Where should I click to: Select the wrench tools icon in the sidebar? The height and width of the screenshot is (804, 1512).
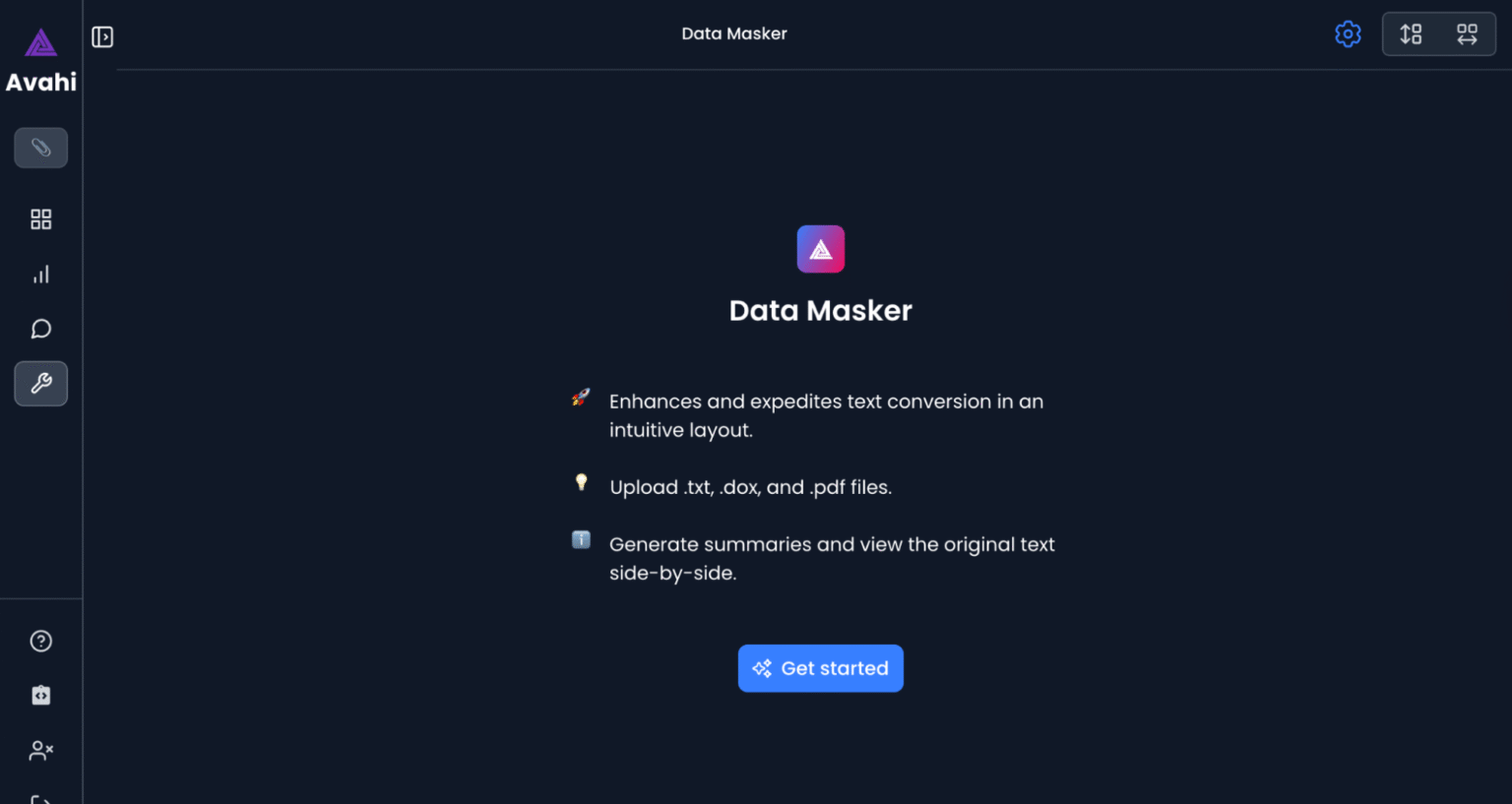(40, 384)
